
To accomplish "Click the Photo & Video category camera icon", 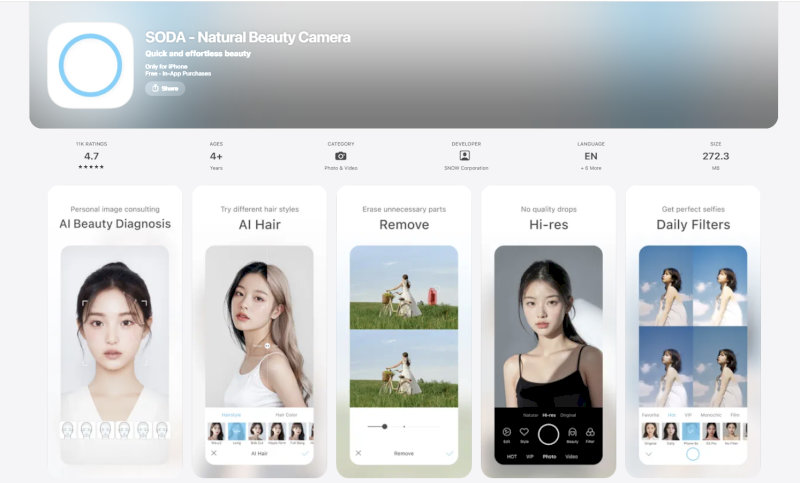I will (x=341, y=156).
